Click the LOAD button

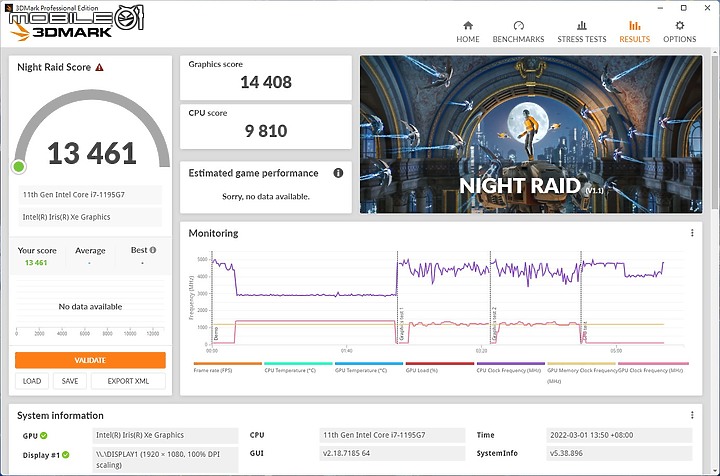coord(32,381)
